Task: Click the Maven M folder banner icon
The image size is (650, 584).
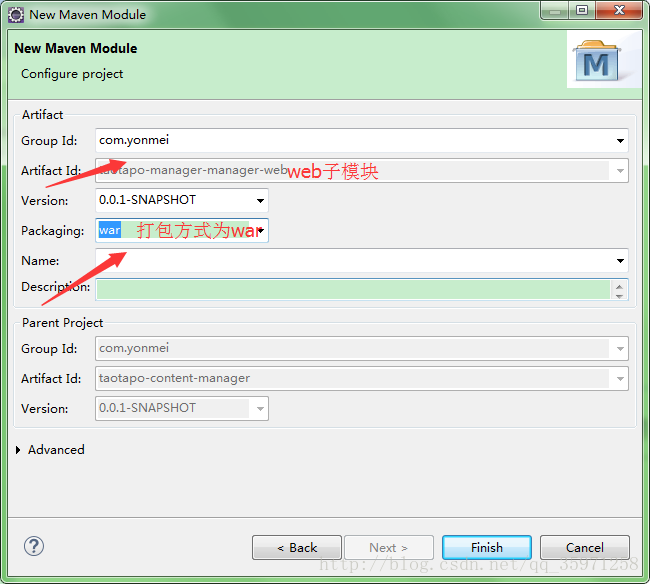Action: 597,61
